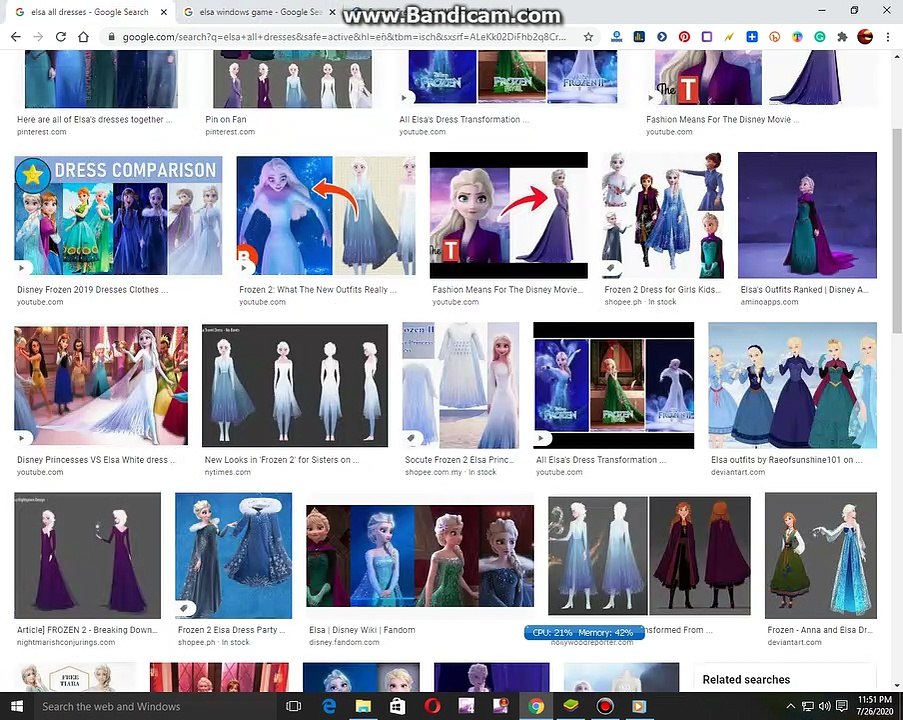Image resolution: width=903 pixels, height=720 pixels.
Task: Reload the current Google results page
Action: pos(60,37)
